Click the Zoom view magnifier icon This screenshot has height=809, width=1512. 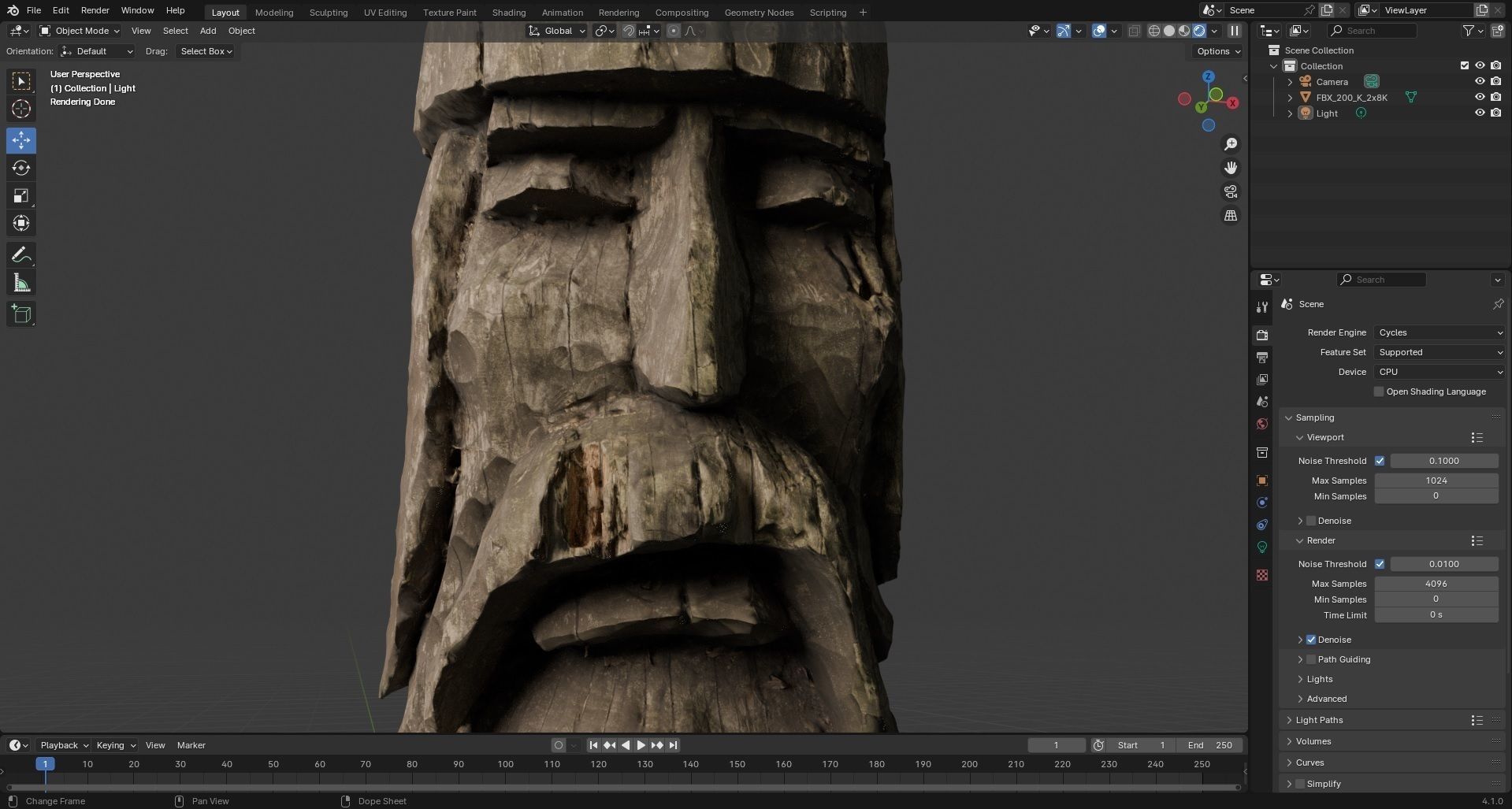(1230, 144)
